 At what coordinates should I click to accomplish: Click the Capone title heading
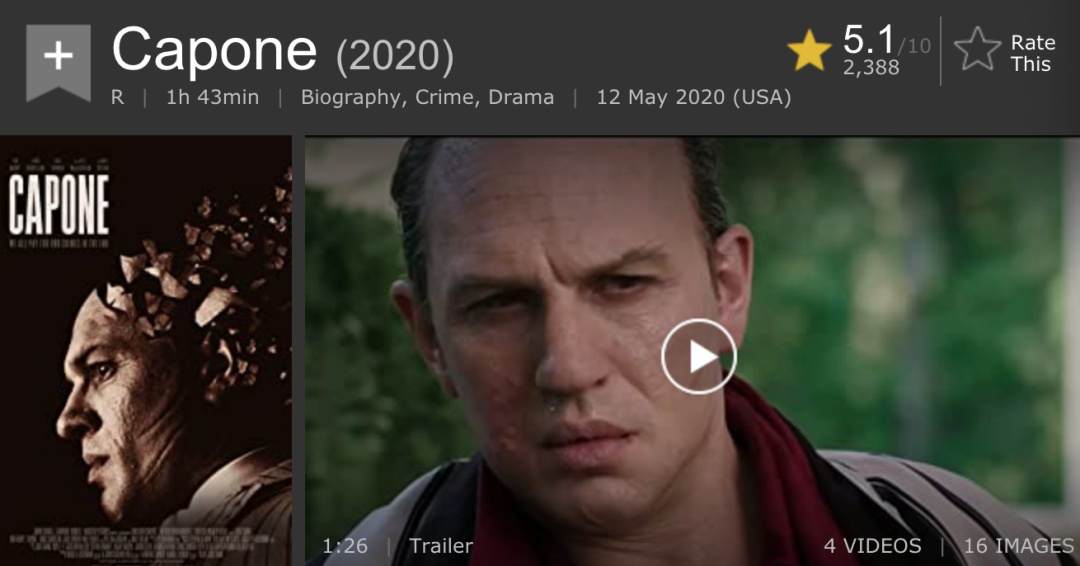point(214,50)
